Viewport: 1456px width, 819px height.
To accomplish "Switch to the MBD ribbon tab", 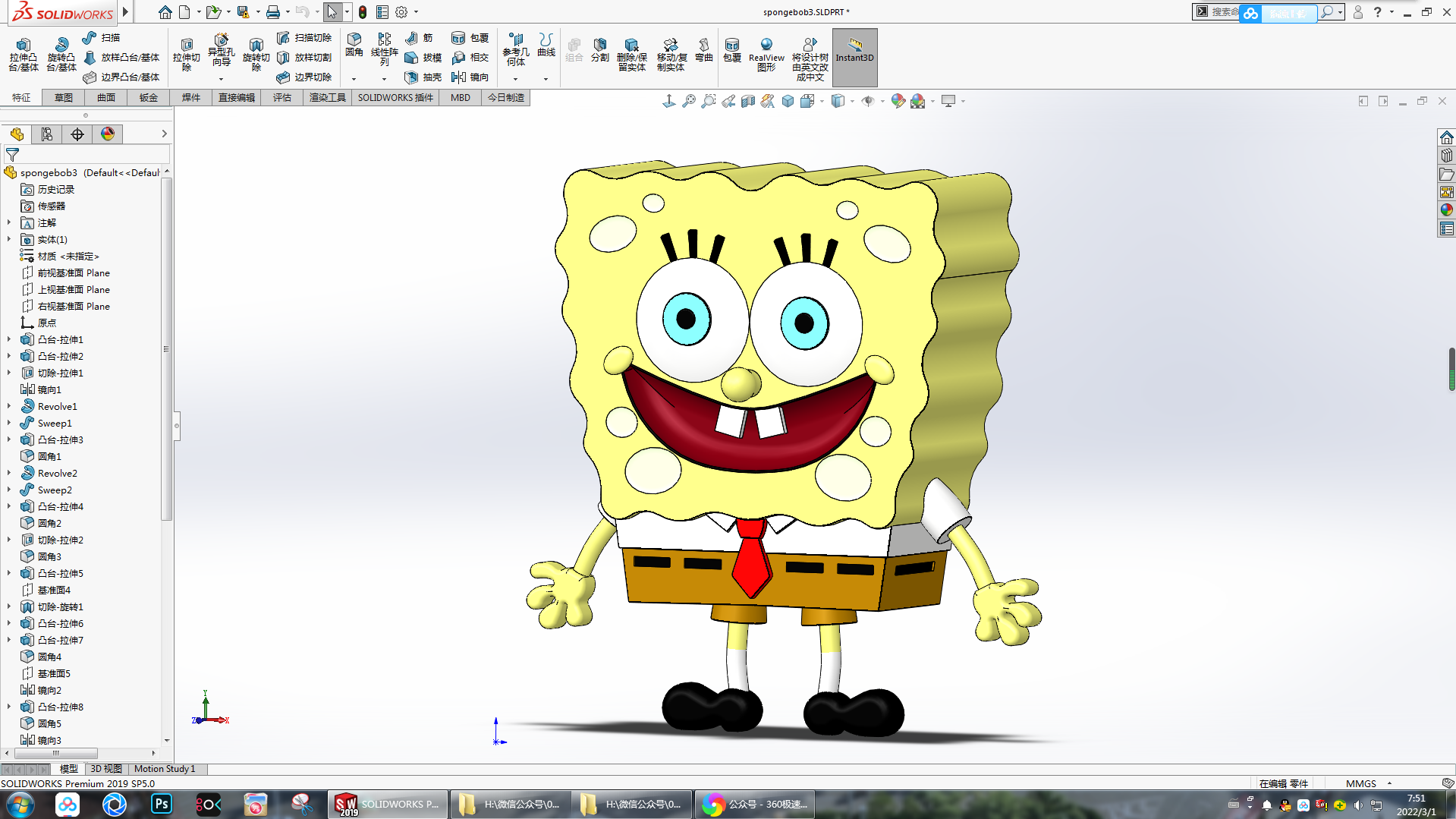I will pos(461,98).
